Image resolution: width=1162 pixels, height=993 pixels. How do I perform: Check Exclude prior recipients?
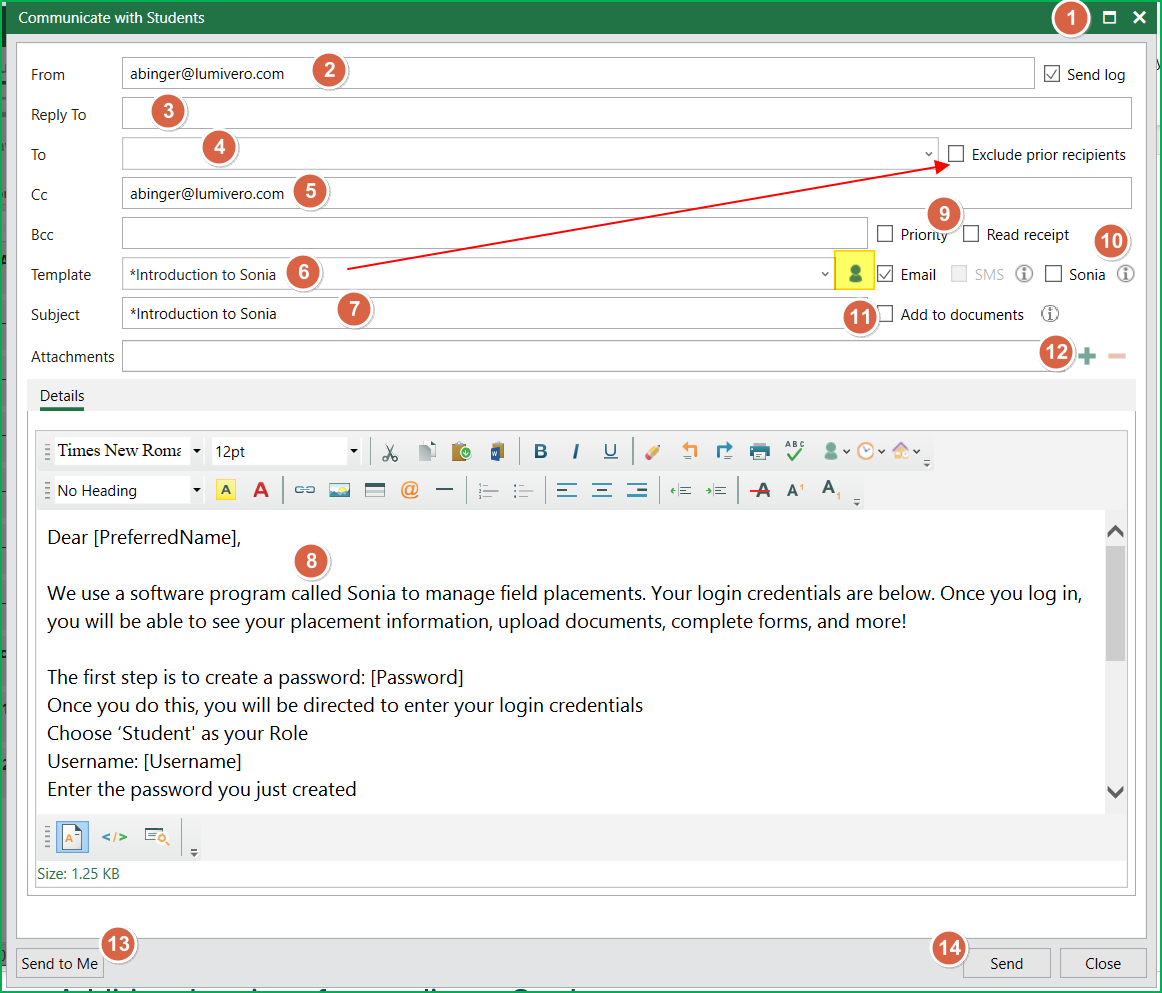point(956,153)
